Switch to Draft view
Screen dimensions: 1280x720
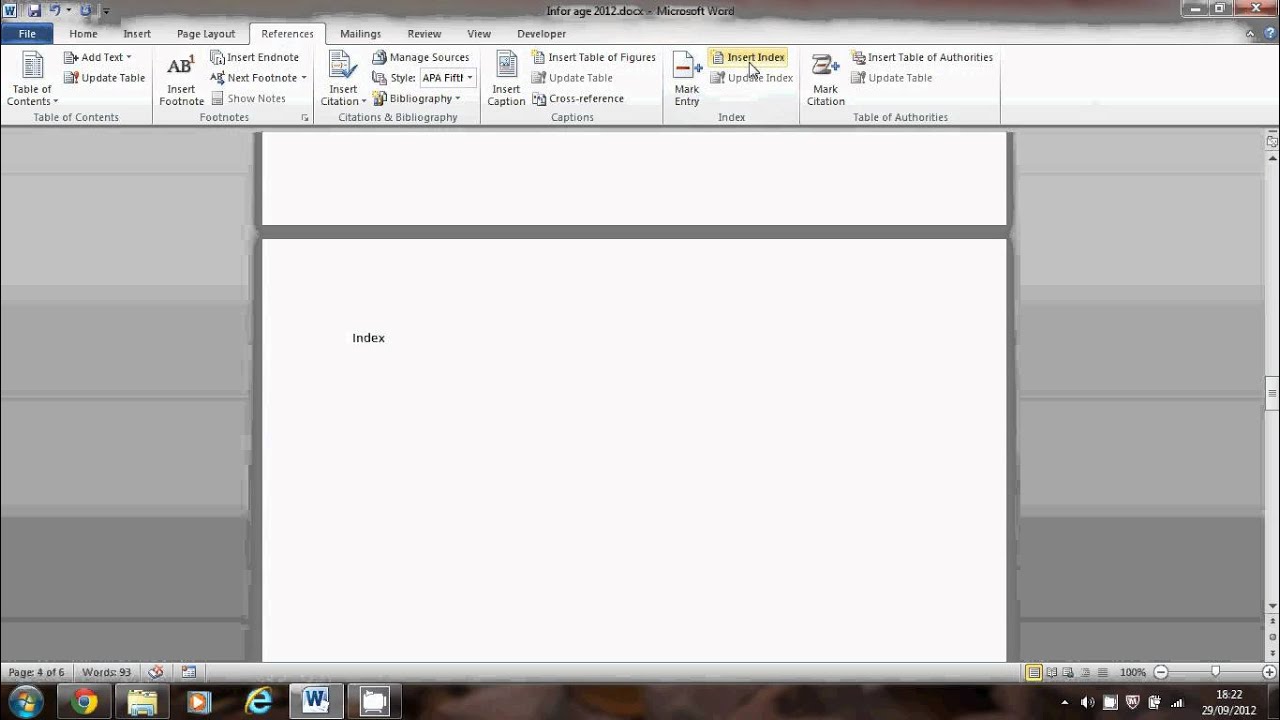click(1102, 673)
